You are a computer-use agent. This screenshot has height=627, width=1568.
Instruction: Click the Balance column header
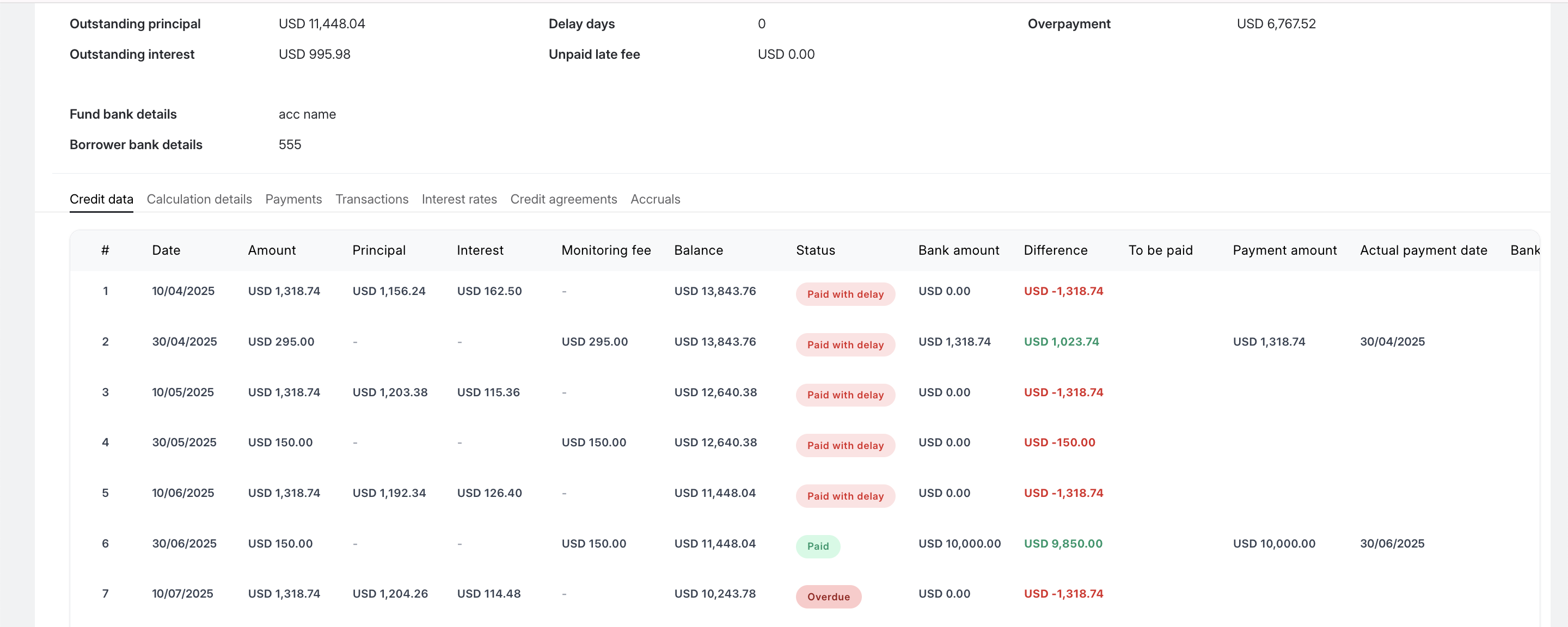click(x=698, y=250)
